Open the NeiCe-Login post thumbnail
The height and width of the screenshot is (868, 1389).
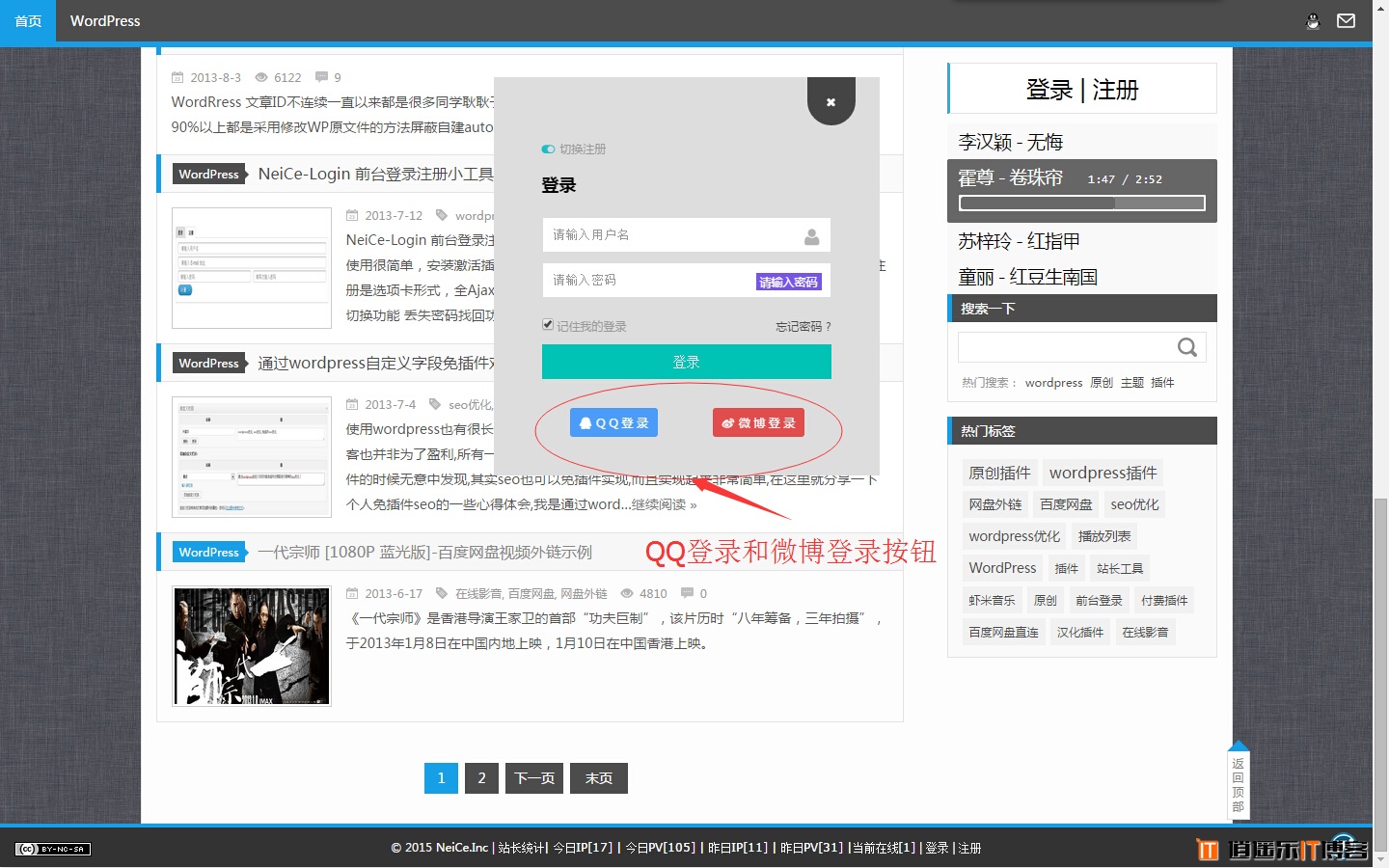coord(252,268)
